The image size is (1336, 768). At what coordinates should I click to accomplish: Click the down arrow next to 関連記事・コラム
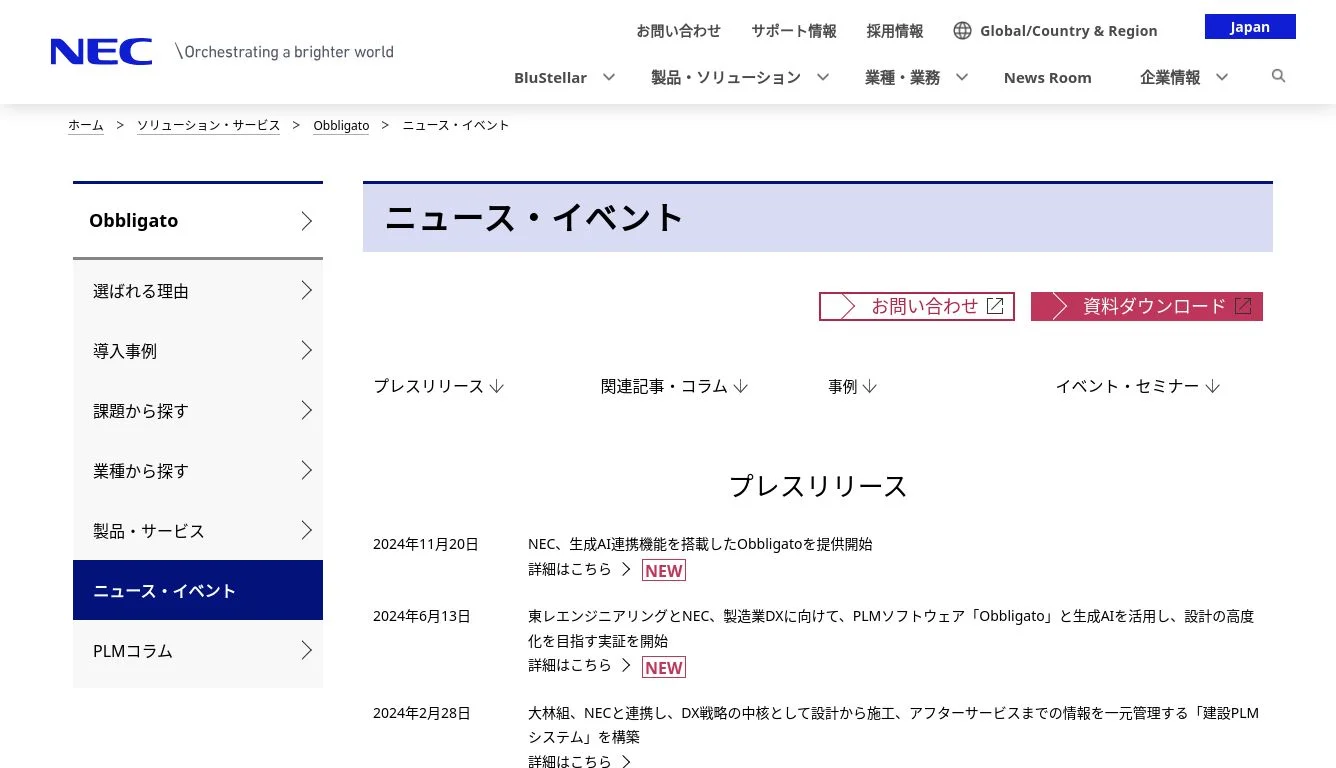[x=740, y=386]
